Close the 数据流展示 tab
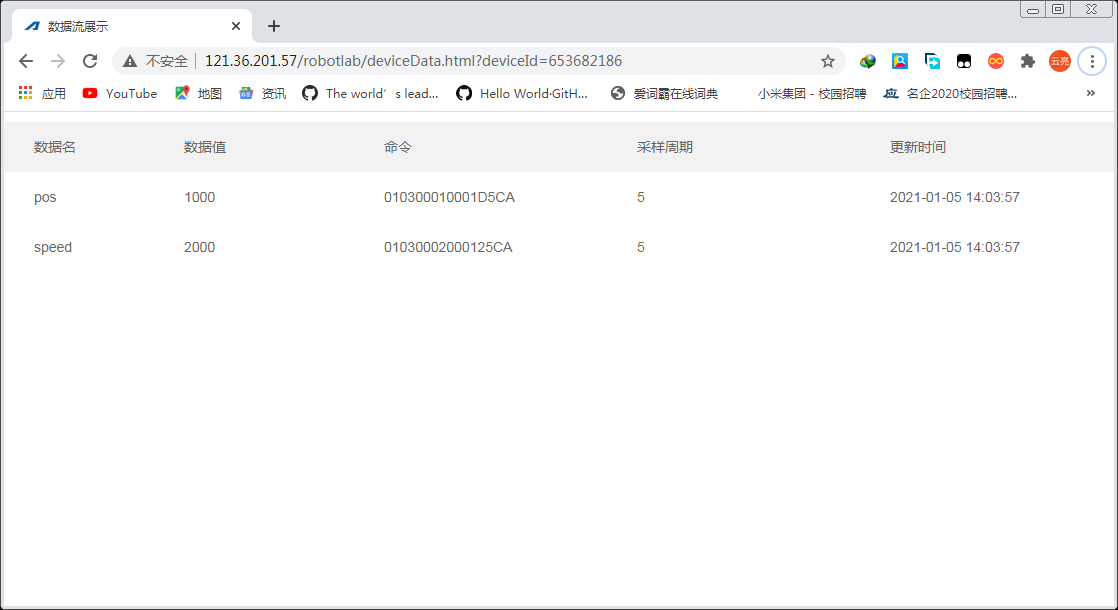The width and height of the screenshot is (1118, 610). click(x=236, y=27)
